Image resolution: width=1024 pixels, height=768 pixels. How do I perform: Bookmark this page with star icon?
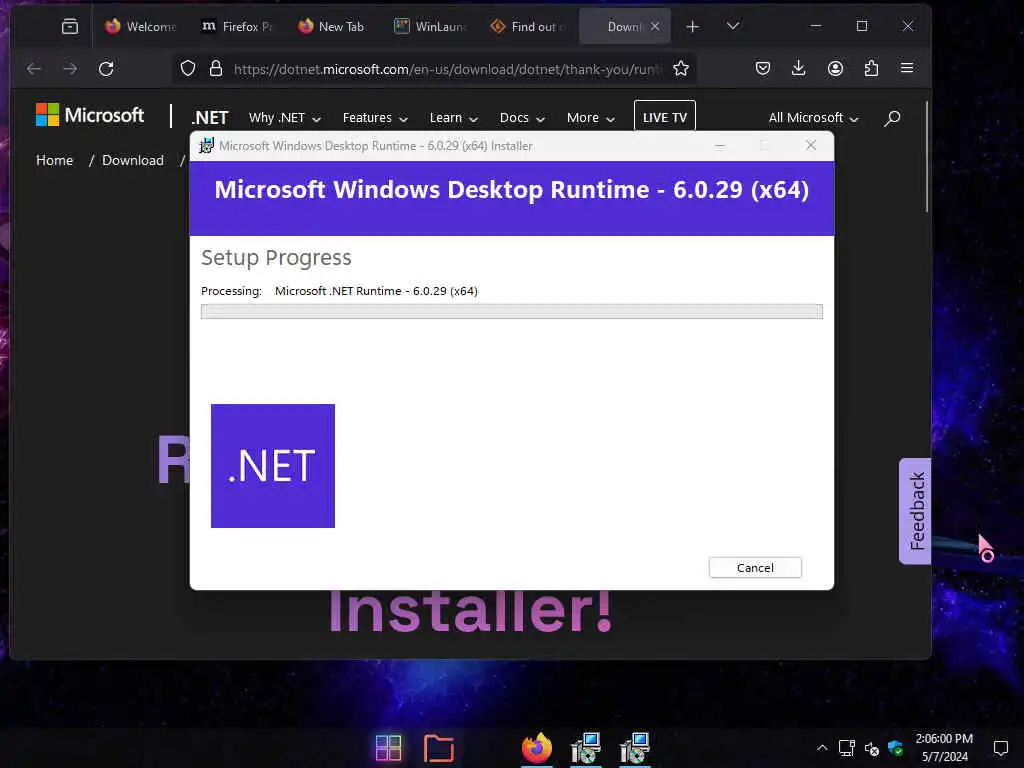680,69
